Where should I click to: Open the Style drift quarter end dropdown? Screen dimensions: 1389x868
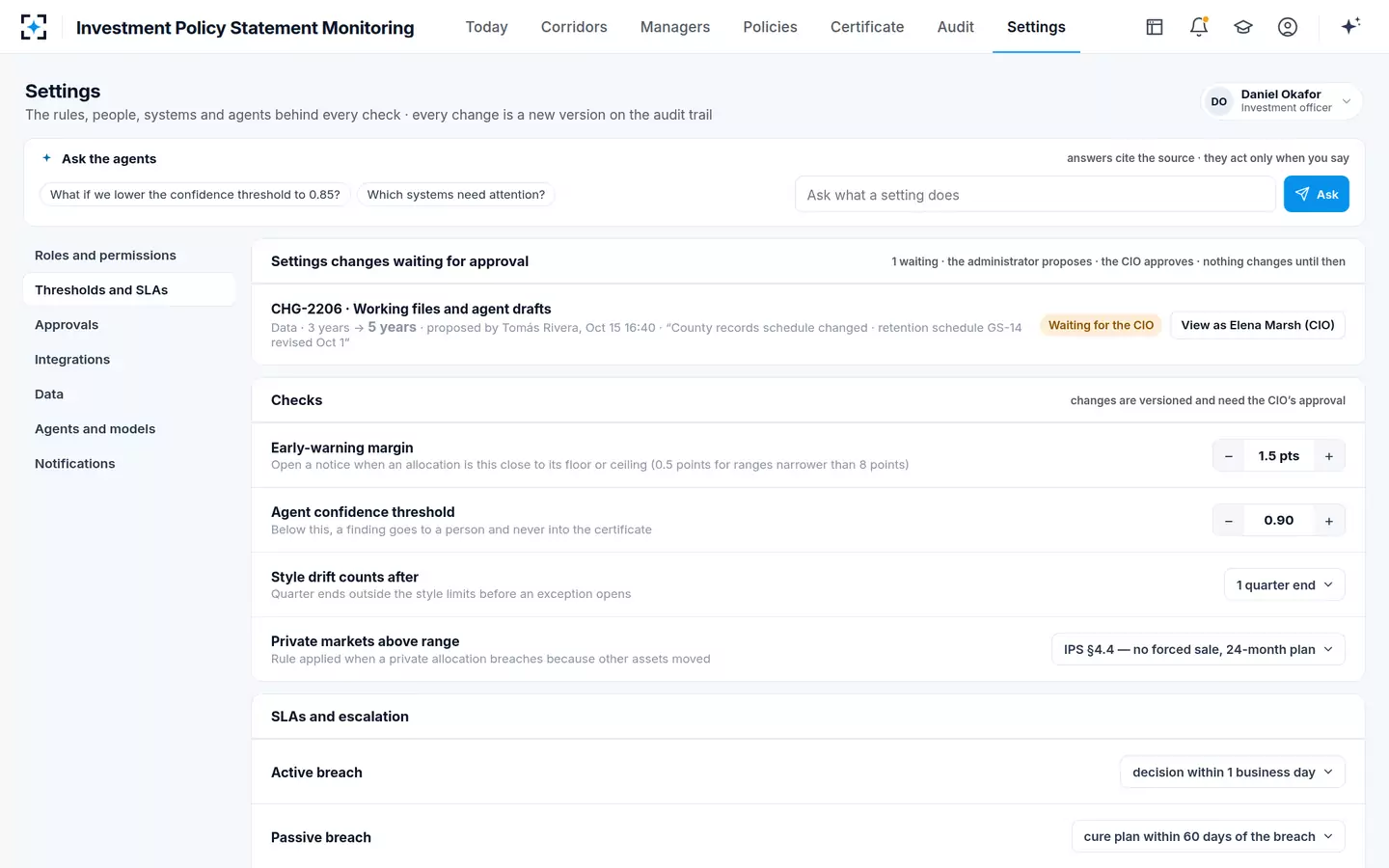[x=1284, y=584]
